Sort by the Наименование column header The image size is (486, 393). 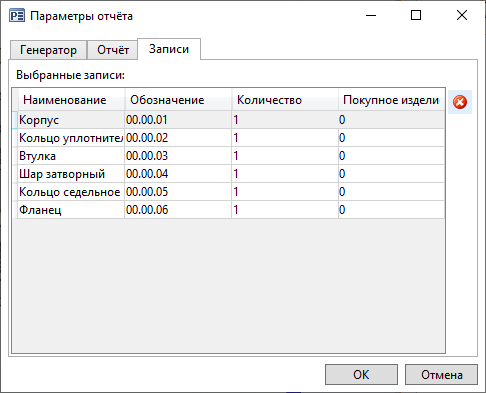click(x=71, y=100)
